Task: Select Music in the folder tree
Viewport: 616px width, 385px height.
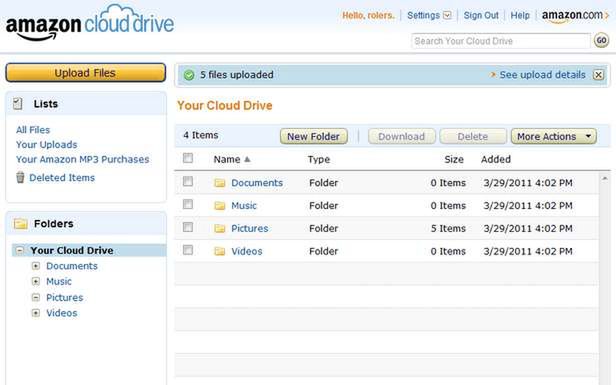Action: point(59,281)
